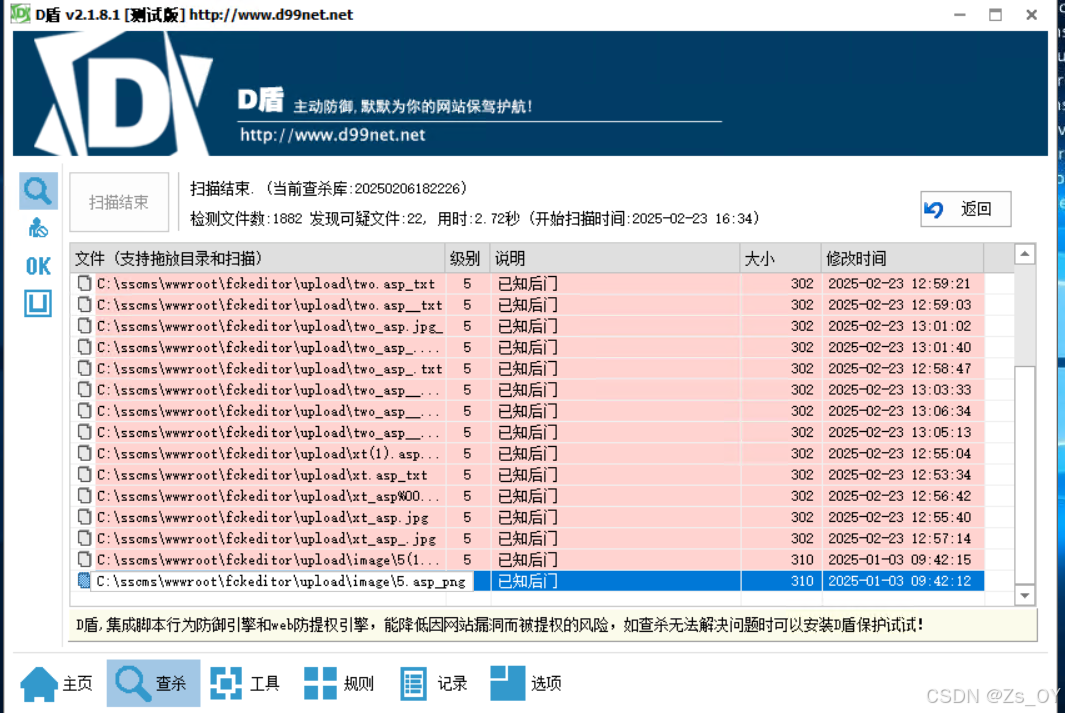This screenshot has width=1065, height=713.
Task: Tick checkbox for row modified 13:06:34
Action: coord(84,411)
